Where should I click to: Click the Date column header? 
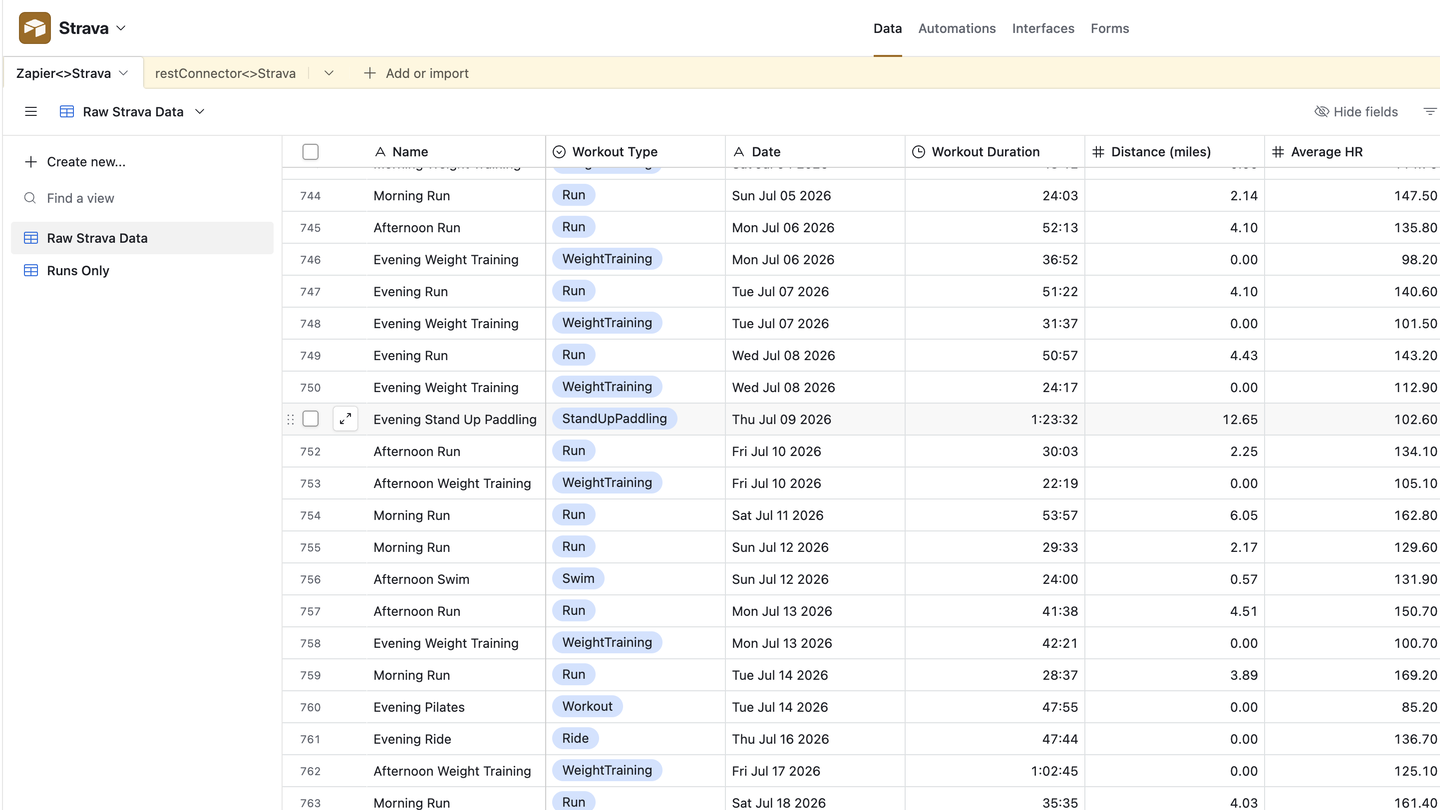(x=816, y=152)
